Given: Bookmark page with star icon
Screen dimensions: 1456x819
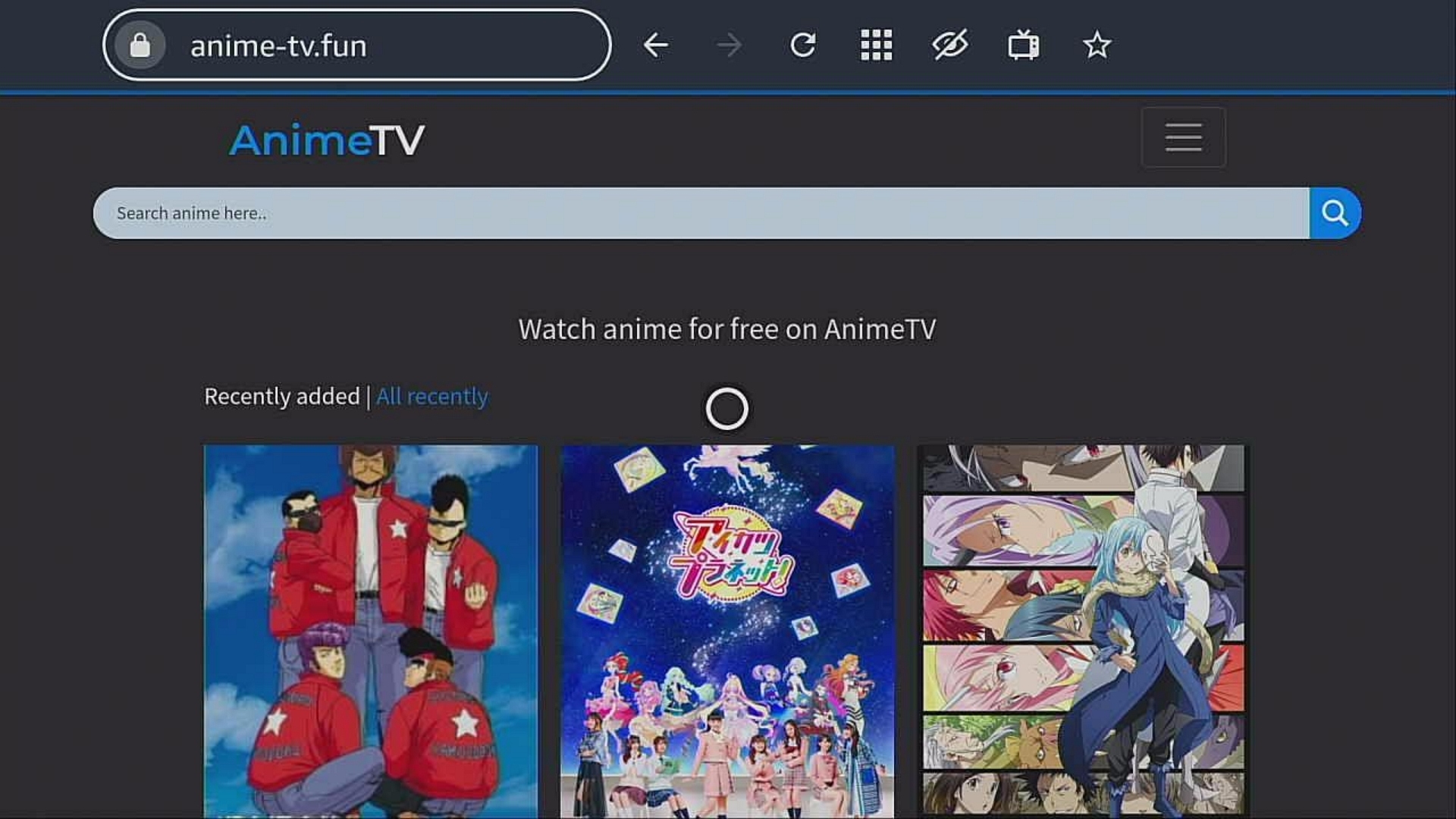Looking at the screenshot, I should pyautogui.click(x=1097, y=45).
